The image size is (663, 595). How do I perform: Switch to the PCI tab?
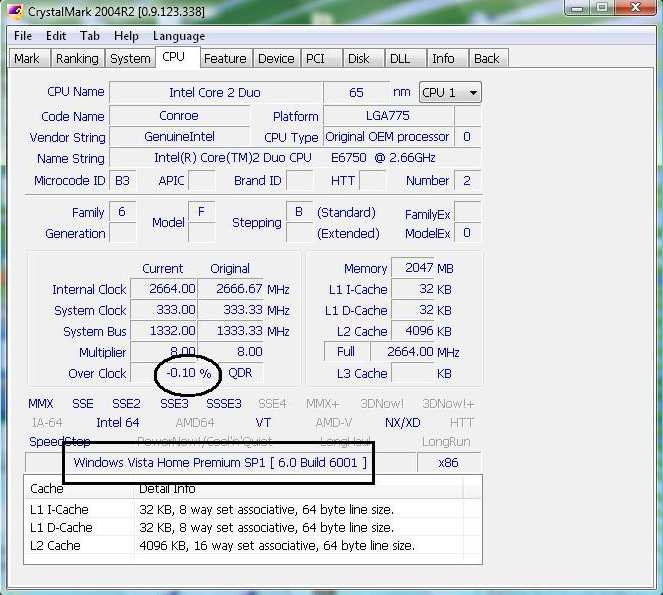321,58
